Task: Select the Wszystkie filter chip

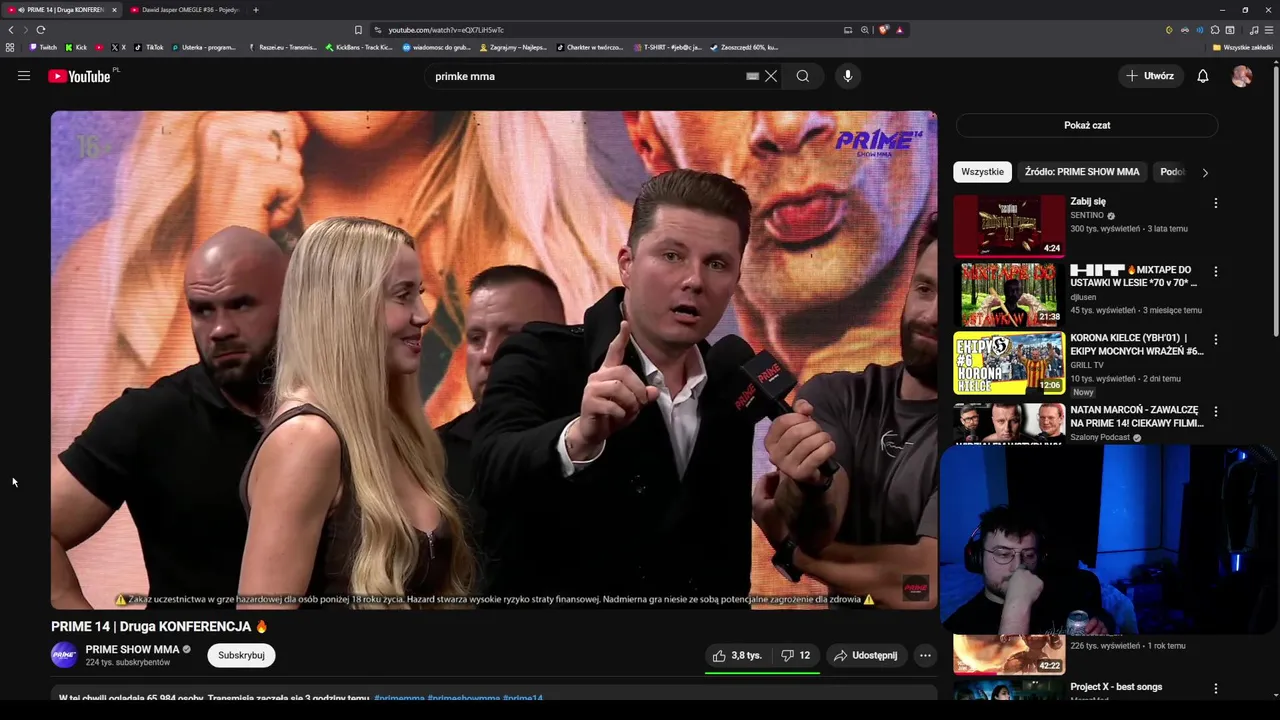Action: tap(982, 172)
